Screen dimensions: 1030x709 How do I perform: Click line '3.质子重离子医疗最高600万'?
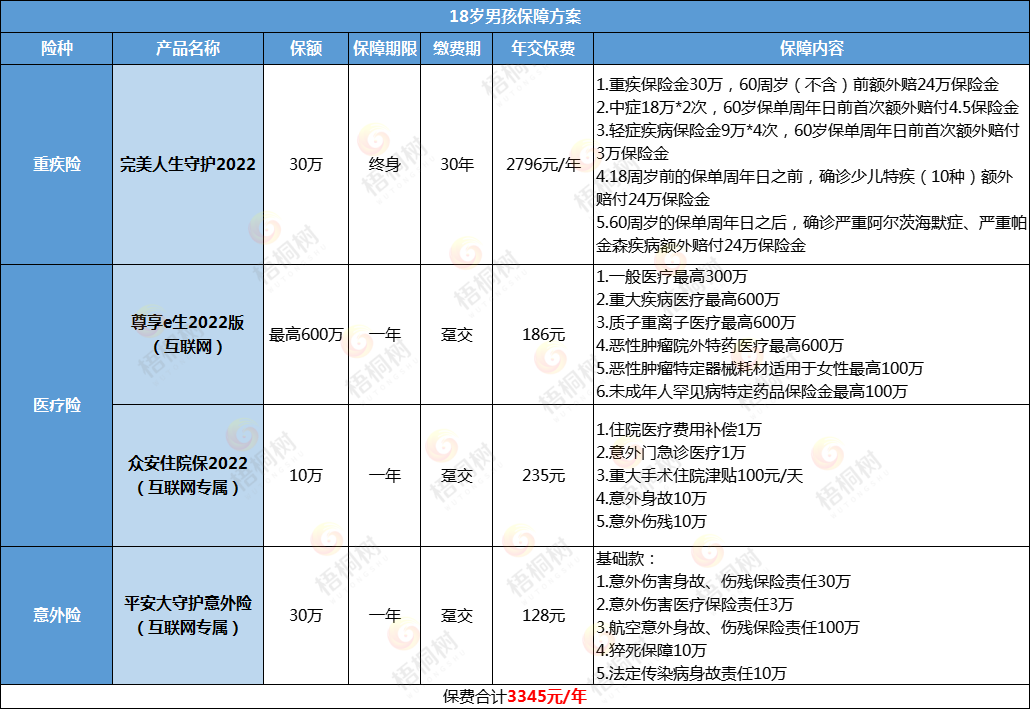[696, 322]
